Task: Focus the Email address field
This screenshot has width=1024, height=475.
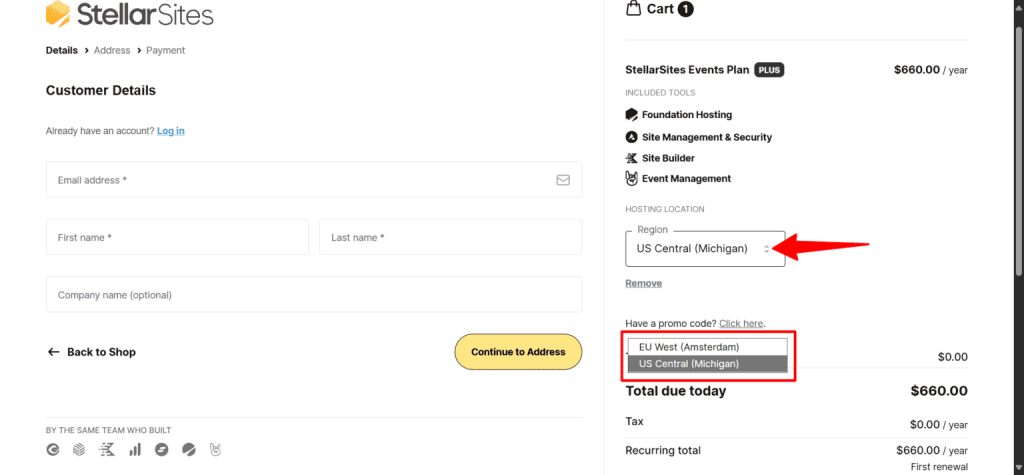Action: click(x=313, y=180)
